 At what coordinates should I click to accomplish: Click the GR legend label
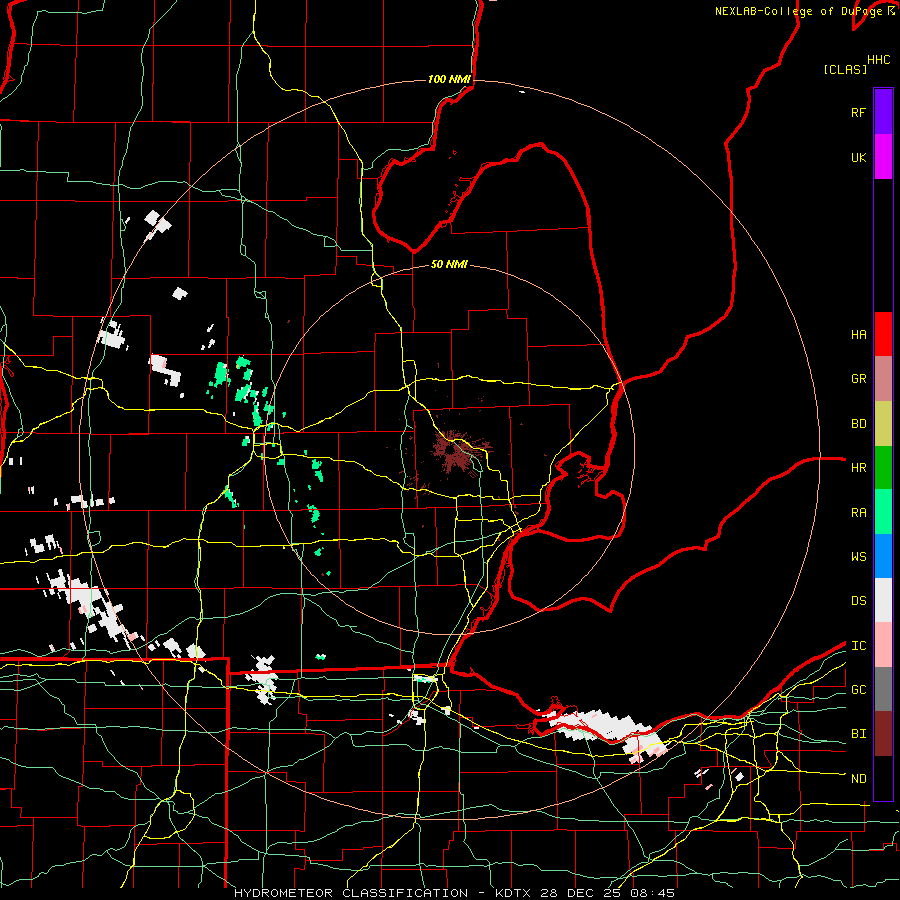point(858,379)
